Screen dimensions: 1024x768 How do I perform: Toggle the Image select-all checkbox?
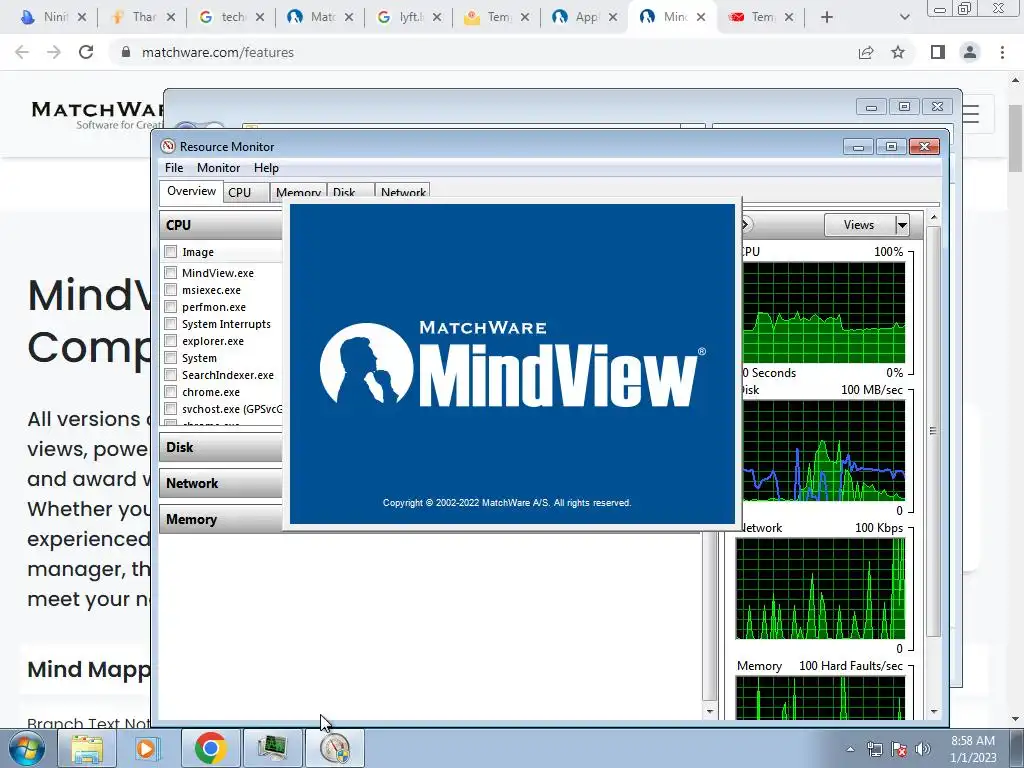click(x=170, y=251)
